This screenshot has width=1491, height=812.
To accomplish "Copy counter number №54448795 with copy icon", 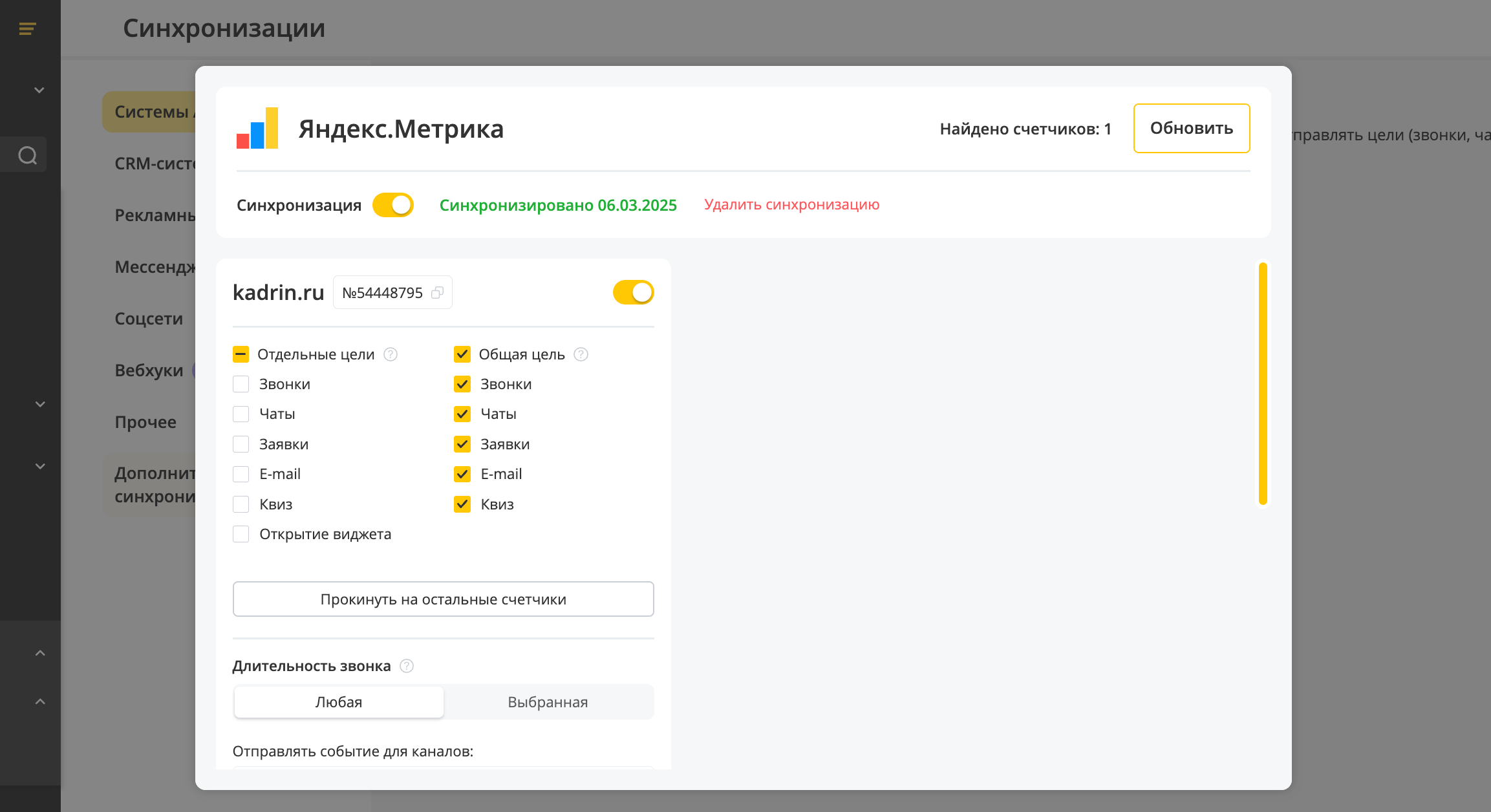I will [438, 293].
